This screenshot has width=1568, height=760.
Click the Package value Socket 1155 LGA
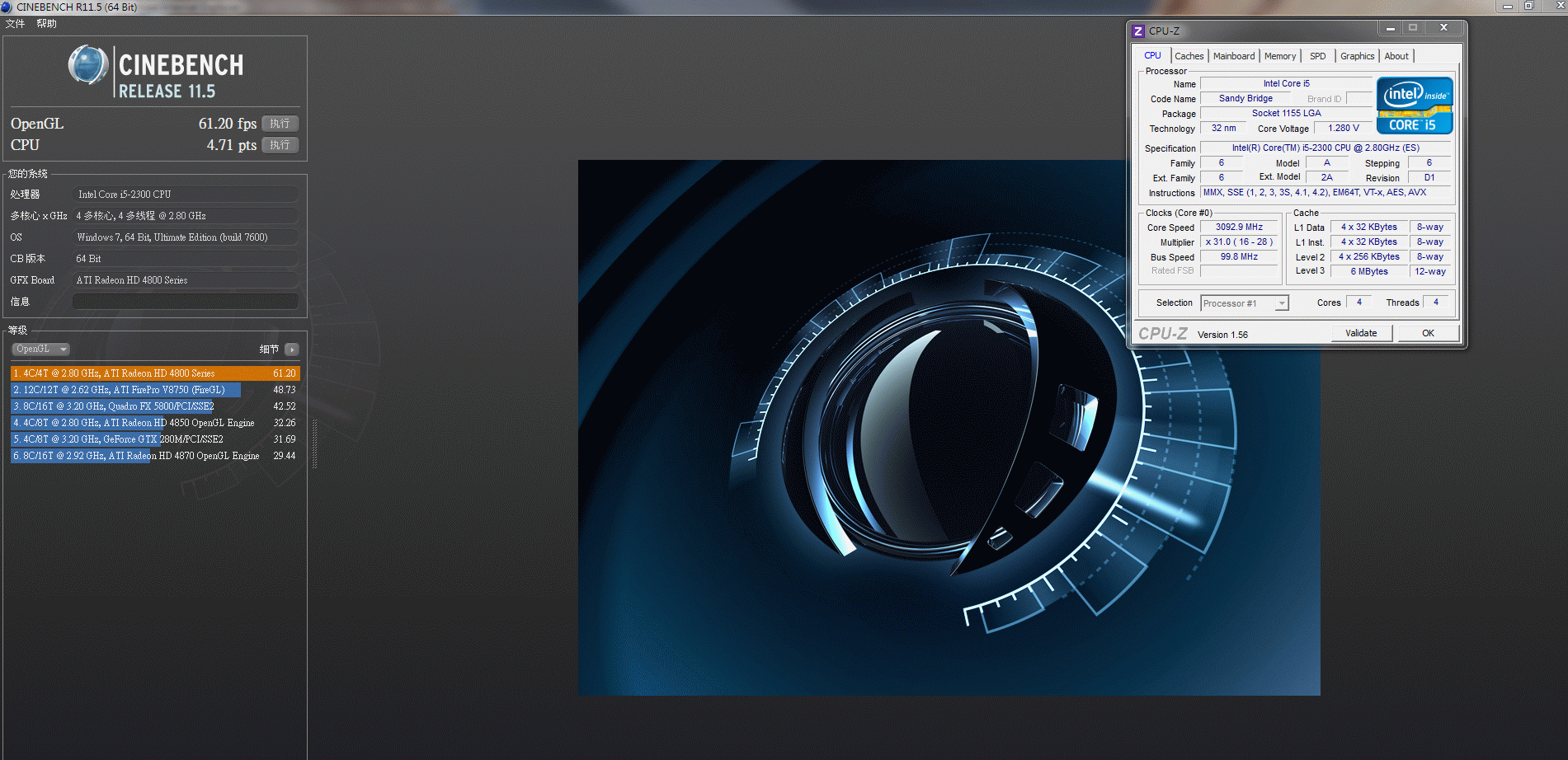[x=1286, y=113]
